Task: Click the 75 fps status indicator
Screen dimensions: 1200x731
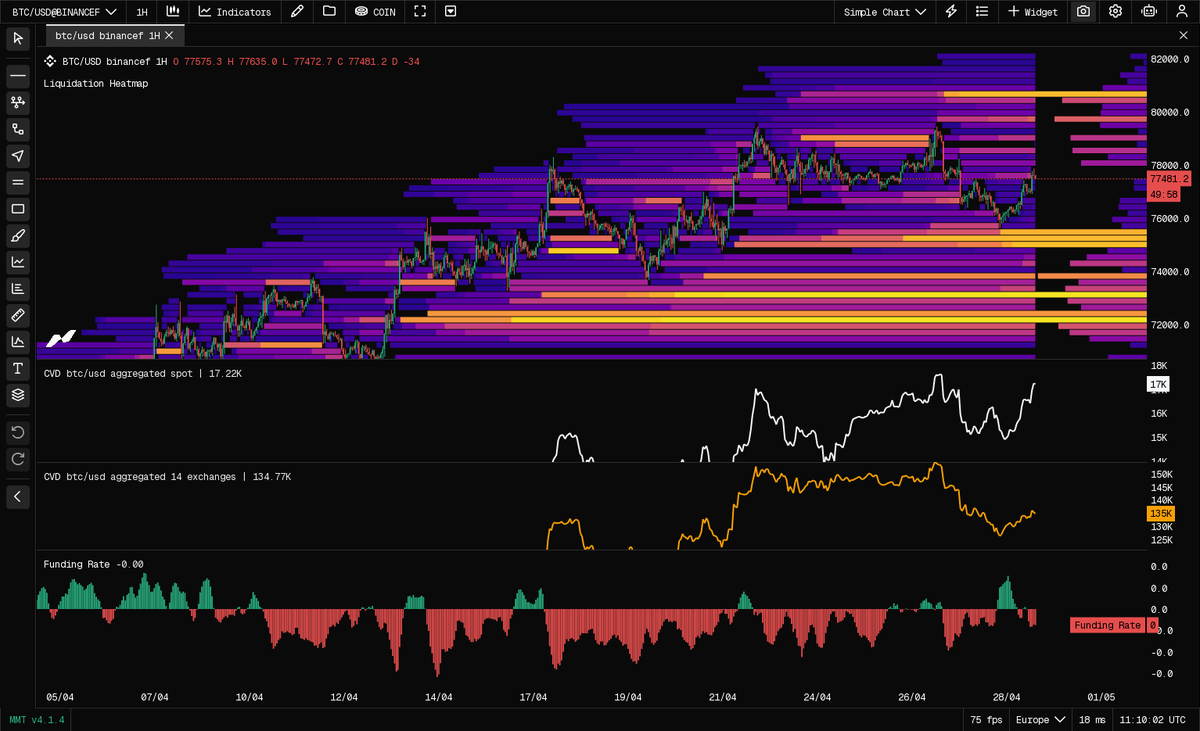Action: point(988,720)
